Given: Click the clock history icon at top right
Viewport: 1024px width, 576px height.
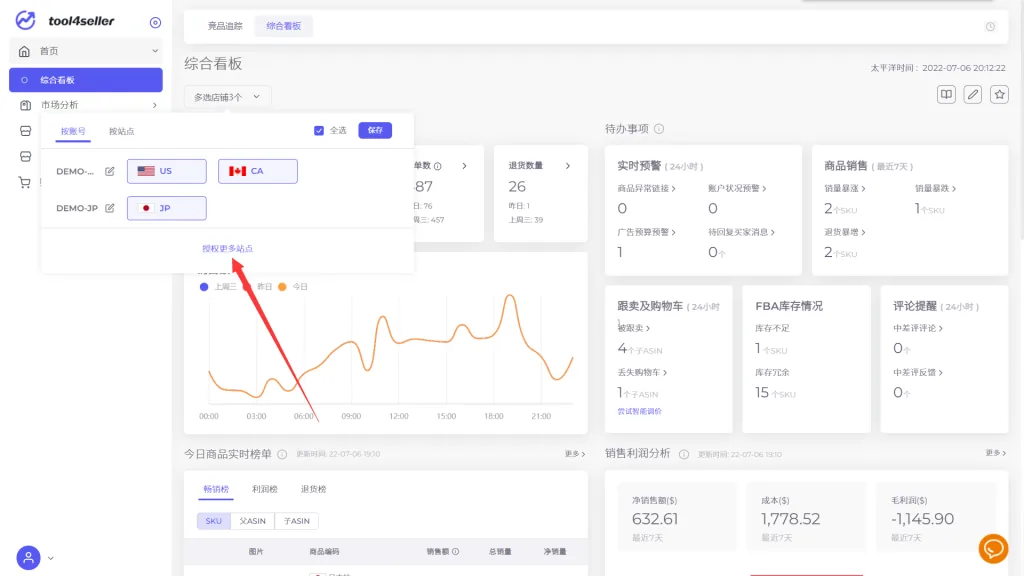Looking at the screenshot, I should pos(990,27).
